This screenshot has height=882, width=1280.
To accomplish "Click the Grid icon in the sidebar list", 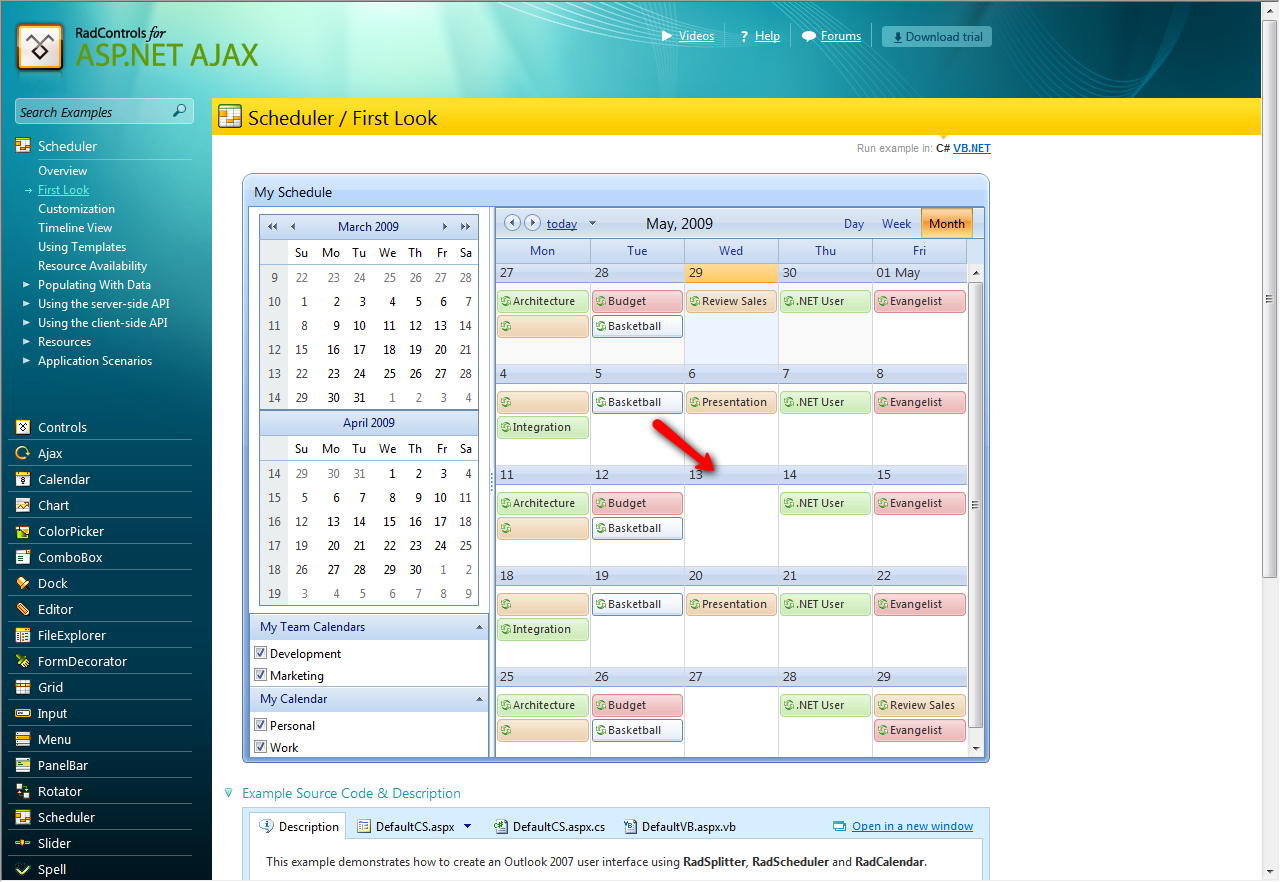I will click(x=23, y=687).
